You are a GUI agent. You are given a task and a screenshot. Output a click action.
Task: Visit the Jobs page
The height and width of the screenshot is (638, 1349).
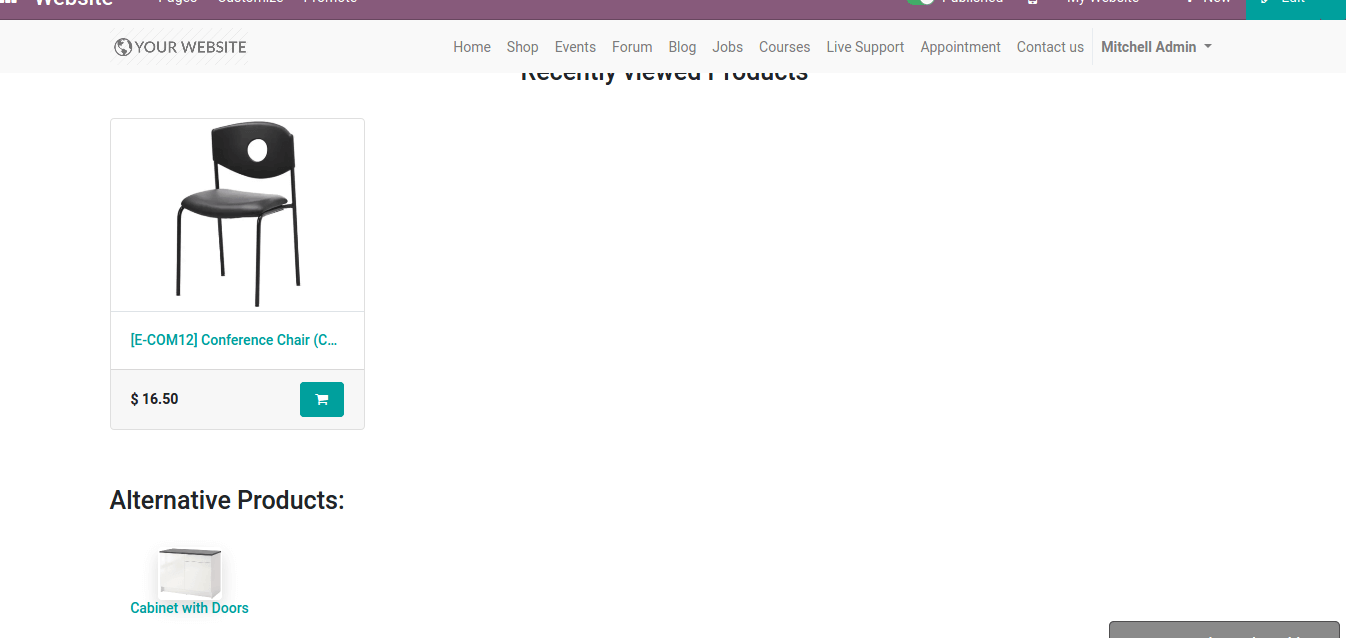pos(727,47)
